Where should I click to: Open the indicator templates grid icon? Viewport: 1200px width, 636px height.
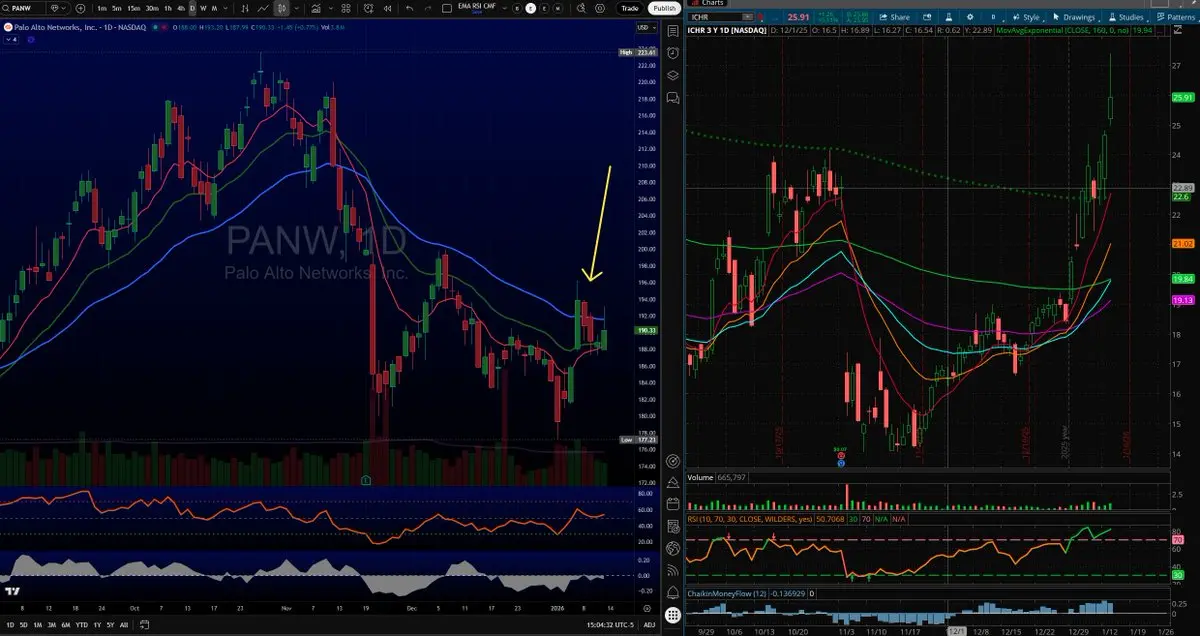pos(346,8)
